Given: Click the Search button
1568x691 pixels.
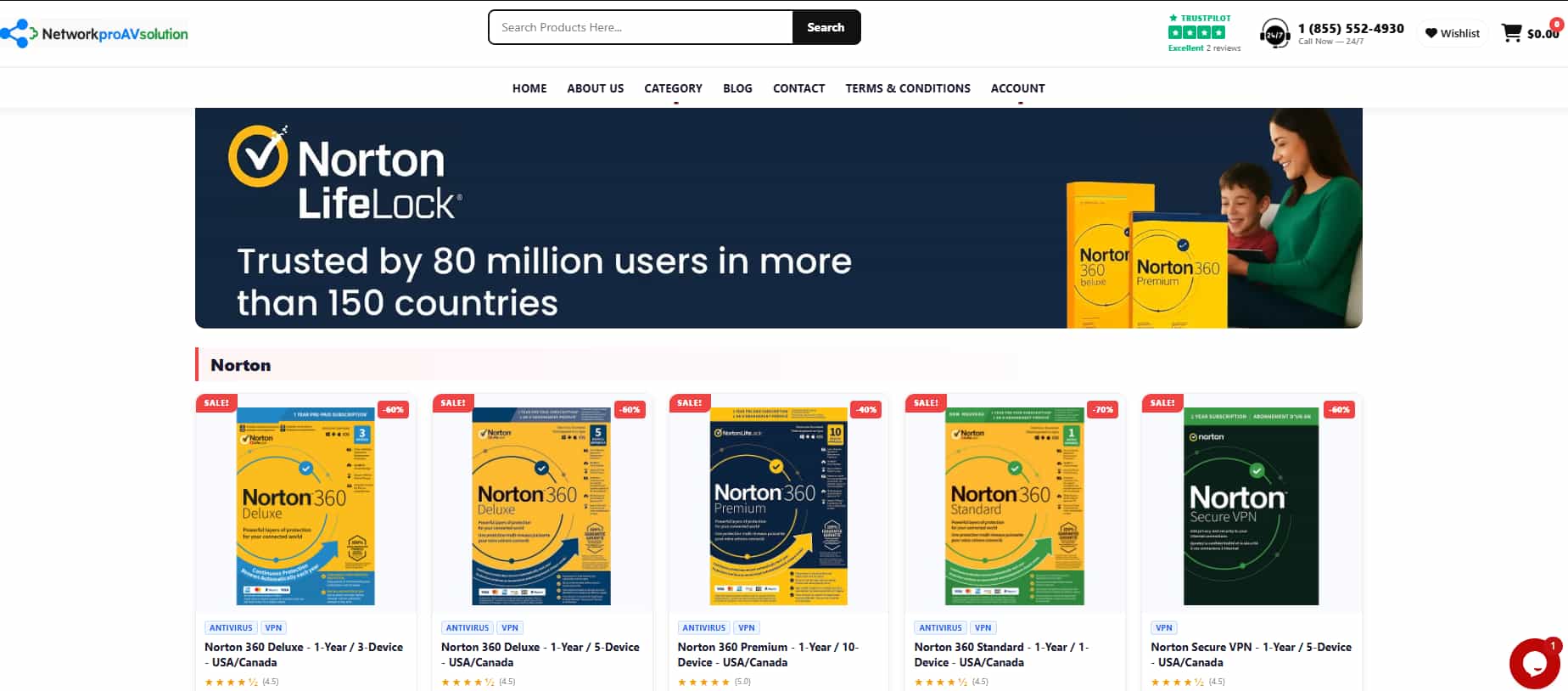Looking at the screenshot, I should (826, 27).
